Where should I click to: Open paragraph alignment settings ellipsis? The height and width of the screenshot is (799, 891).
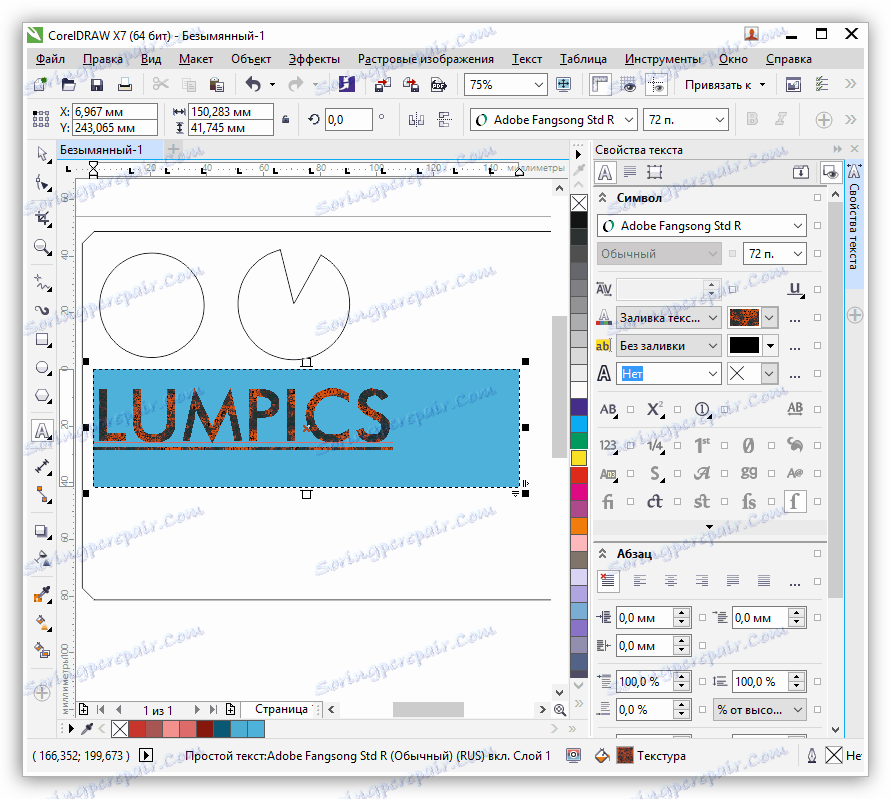tap(795, 582)
